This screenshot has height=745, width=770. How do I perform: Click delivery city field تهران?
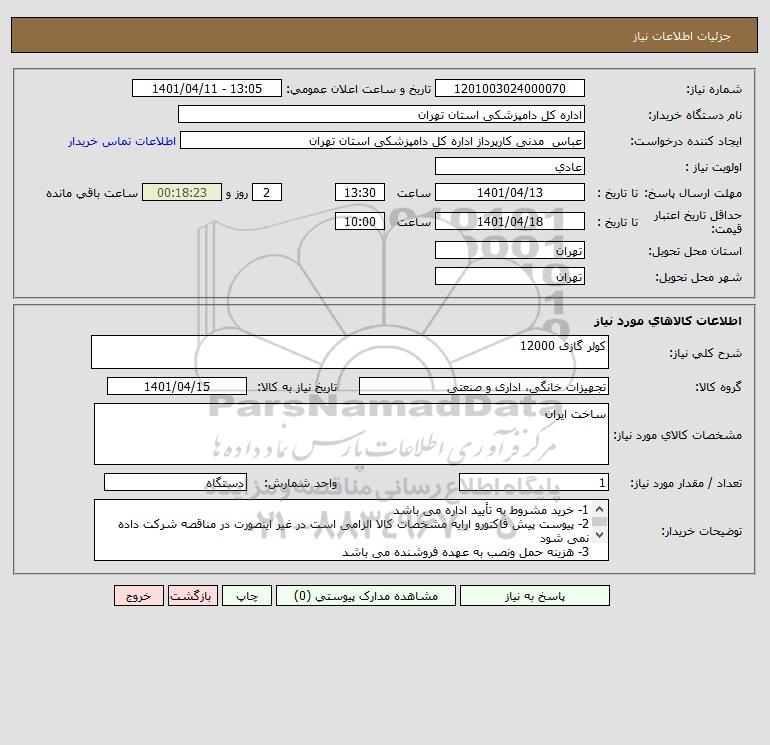coord(510,276)
